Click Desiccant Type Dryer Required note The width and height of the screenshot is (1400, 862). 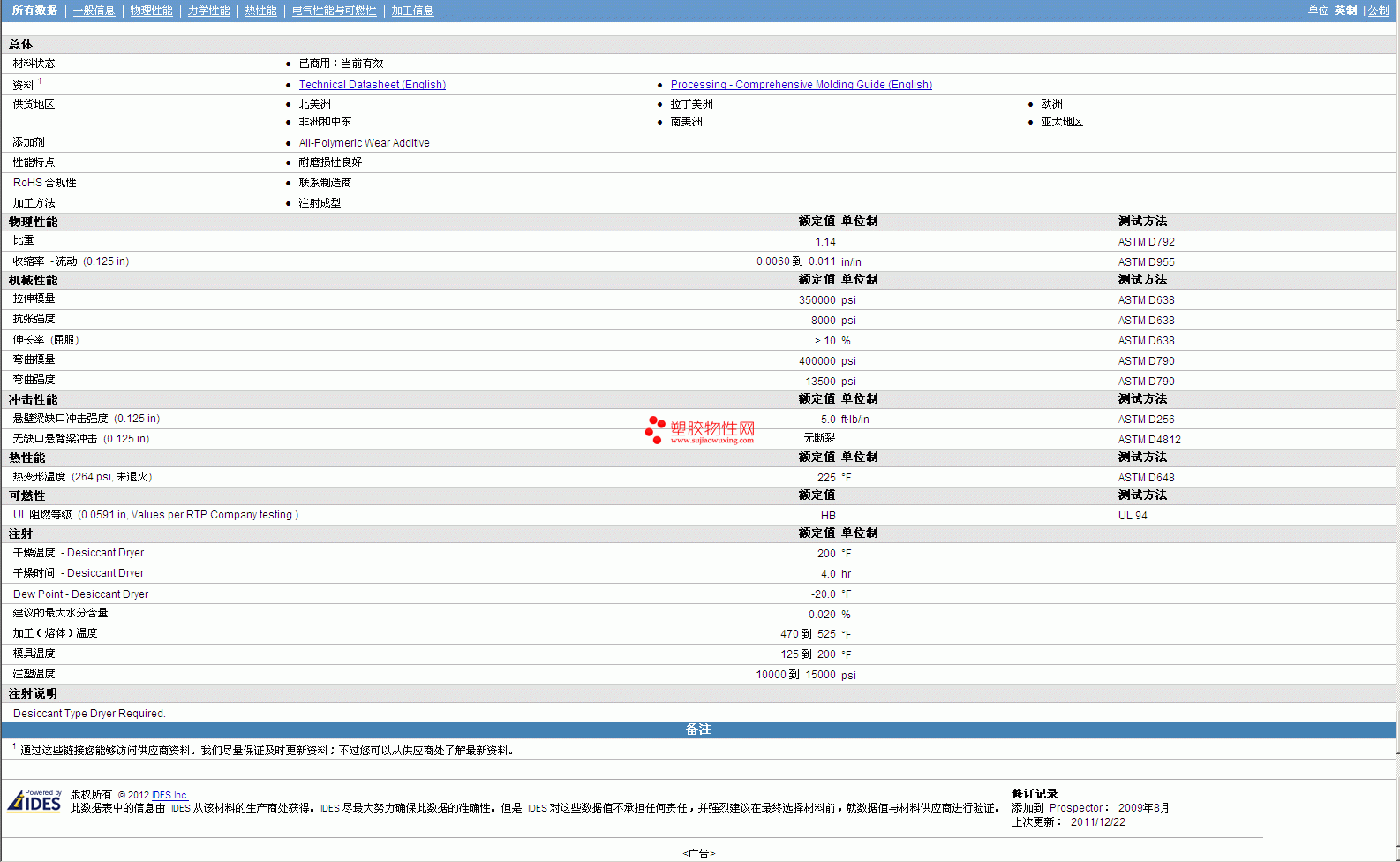click(x=89, y=714)
